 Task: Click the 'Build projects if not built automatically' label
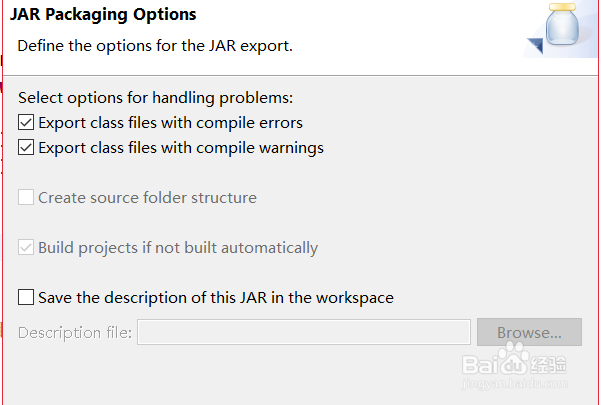(x=178, y=248)
